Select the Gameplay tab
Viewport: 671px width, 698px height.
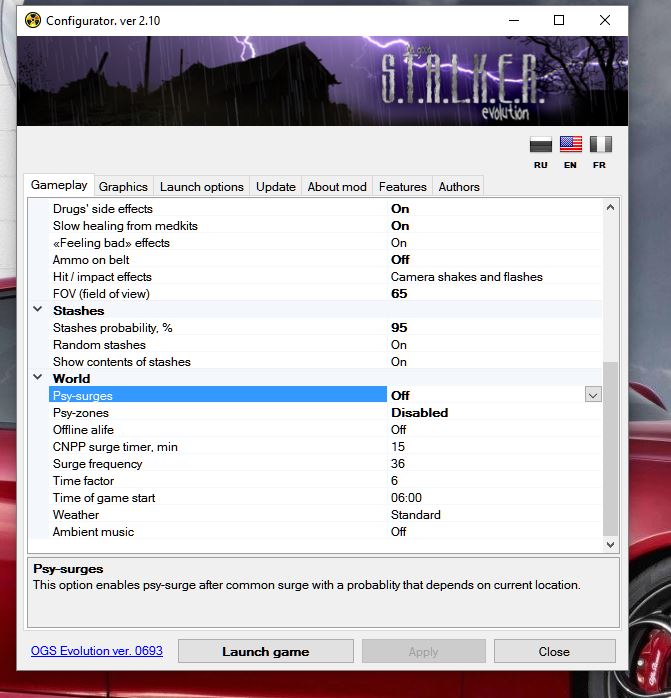(x=59, y=185)
